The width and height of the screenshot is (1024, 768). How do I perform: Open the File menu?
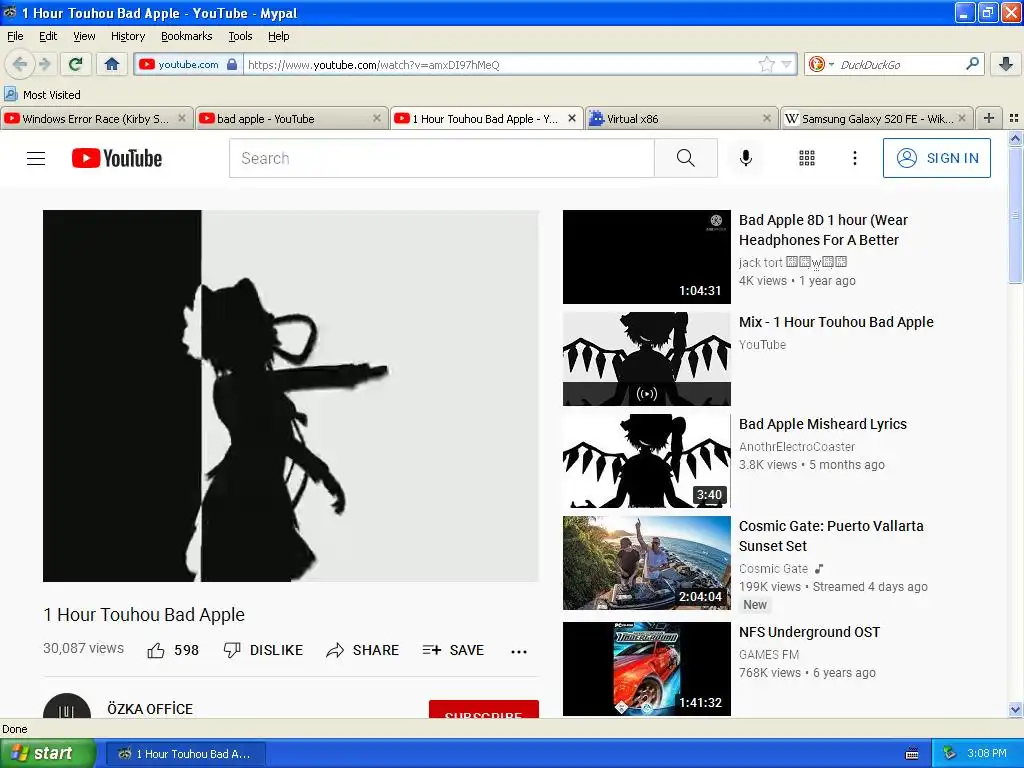click(15, 36)
